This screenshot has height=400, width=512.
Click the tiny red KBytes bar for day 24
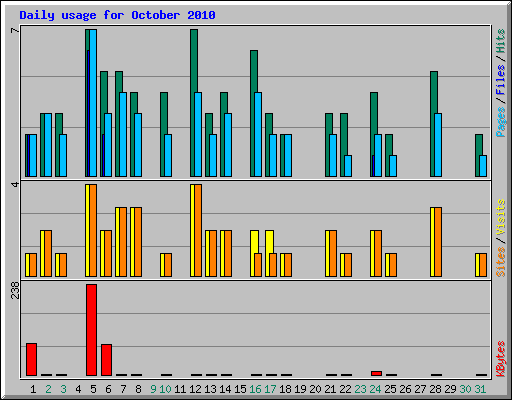tap(376, 373)
